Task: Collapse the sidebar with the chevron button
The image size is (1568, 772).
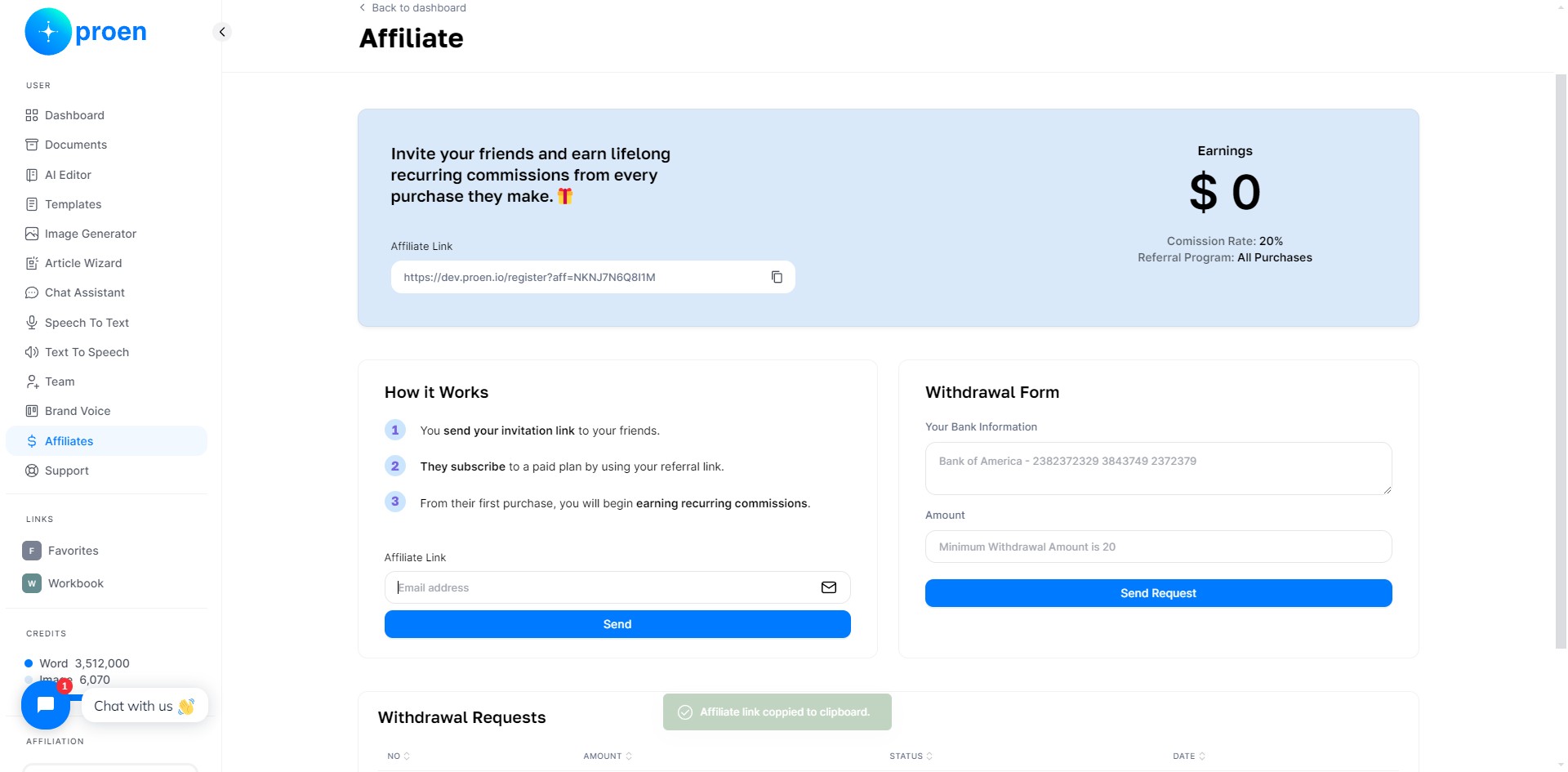Action: tap(222, 32)
